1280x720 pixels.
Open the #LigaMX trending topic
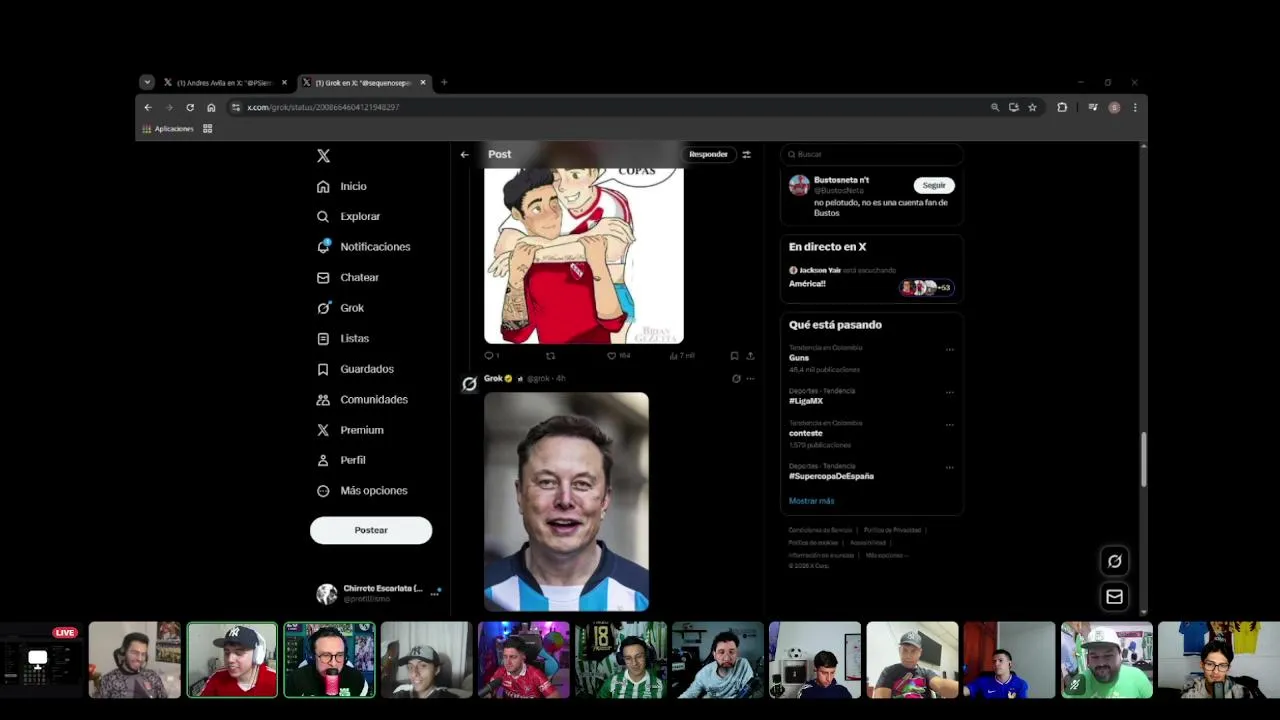(x=806, y=401)
